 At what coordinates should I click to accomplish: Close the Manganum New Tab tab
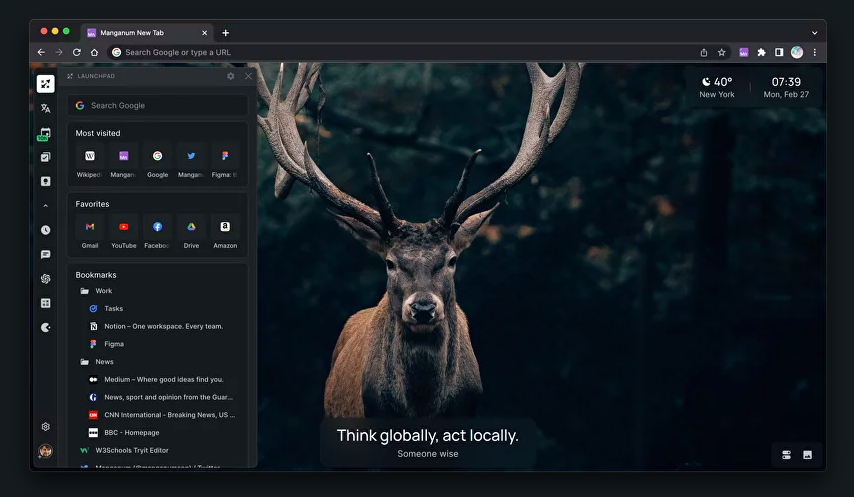click(x=205, y=33)
